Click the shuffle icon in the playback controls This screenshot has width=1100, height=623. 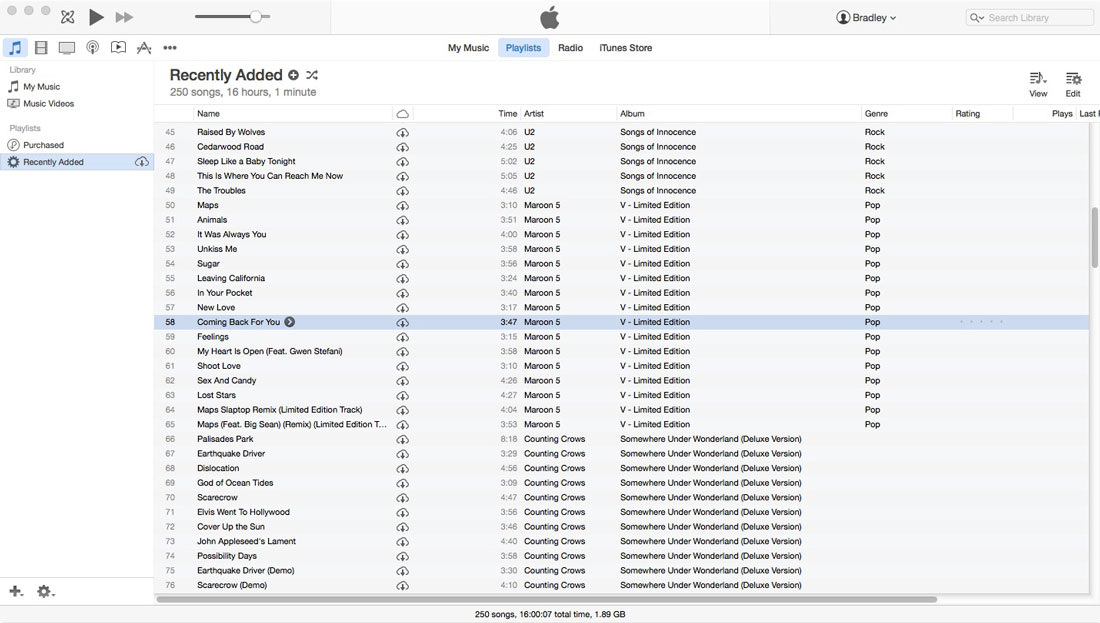pos(67,17)
